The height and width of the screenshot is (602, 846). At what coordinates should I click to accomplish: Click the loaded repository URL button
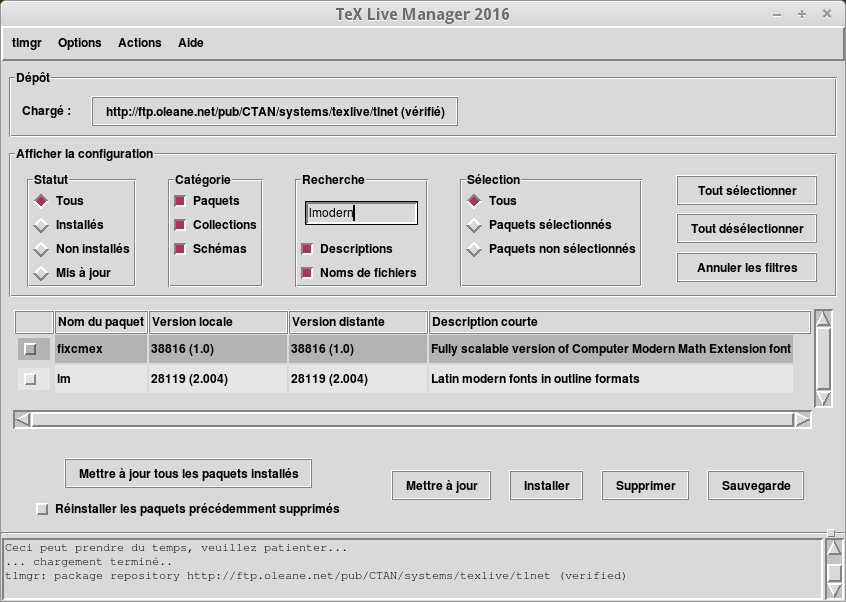[x=275, y=112]
